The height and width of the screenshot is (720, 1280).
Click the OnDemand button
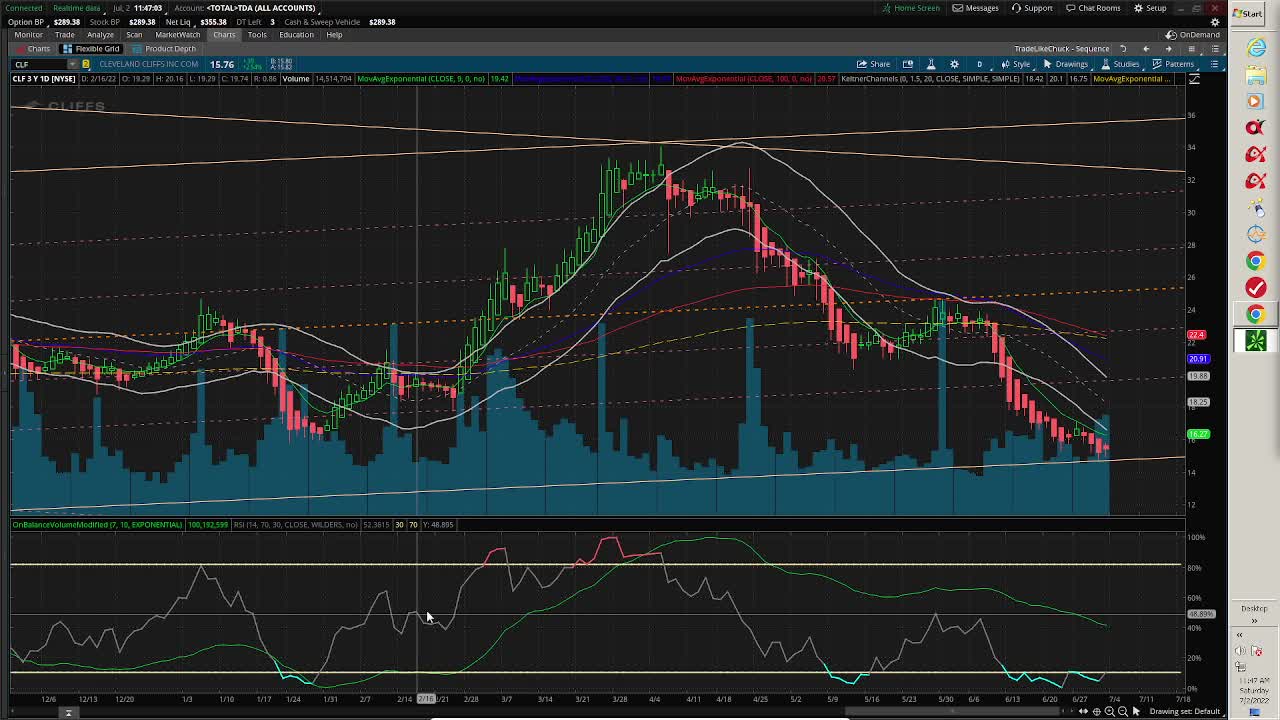1193,35
